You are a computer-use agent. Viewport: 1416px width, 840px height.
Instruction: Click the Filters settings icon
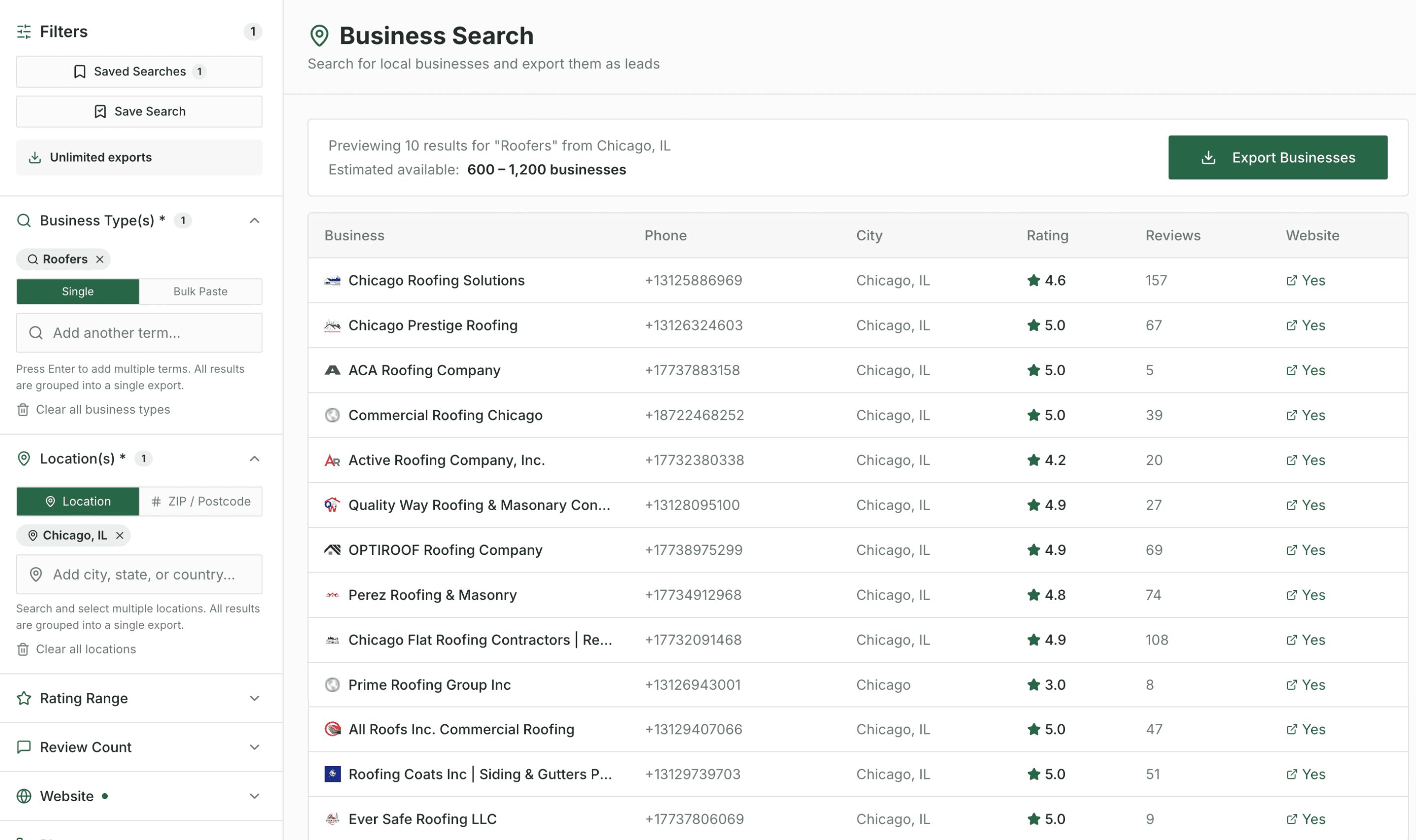24,32
